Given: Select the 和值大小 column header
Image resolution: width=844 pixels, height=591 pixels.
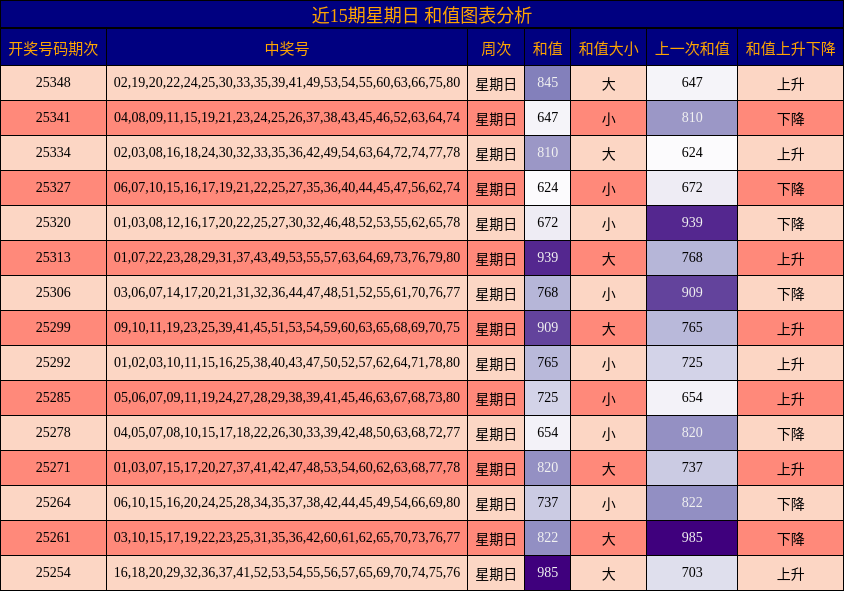Looking at the screenshot, I should [x=610, y=44].
